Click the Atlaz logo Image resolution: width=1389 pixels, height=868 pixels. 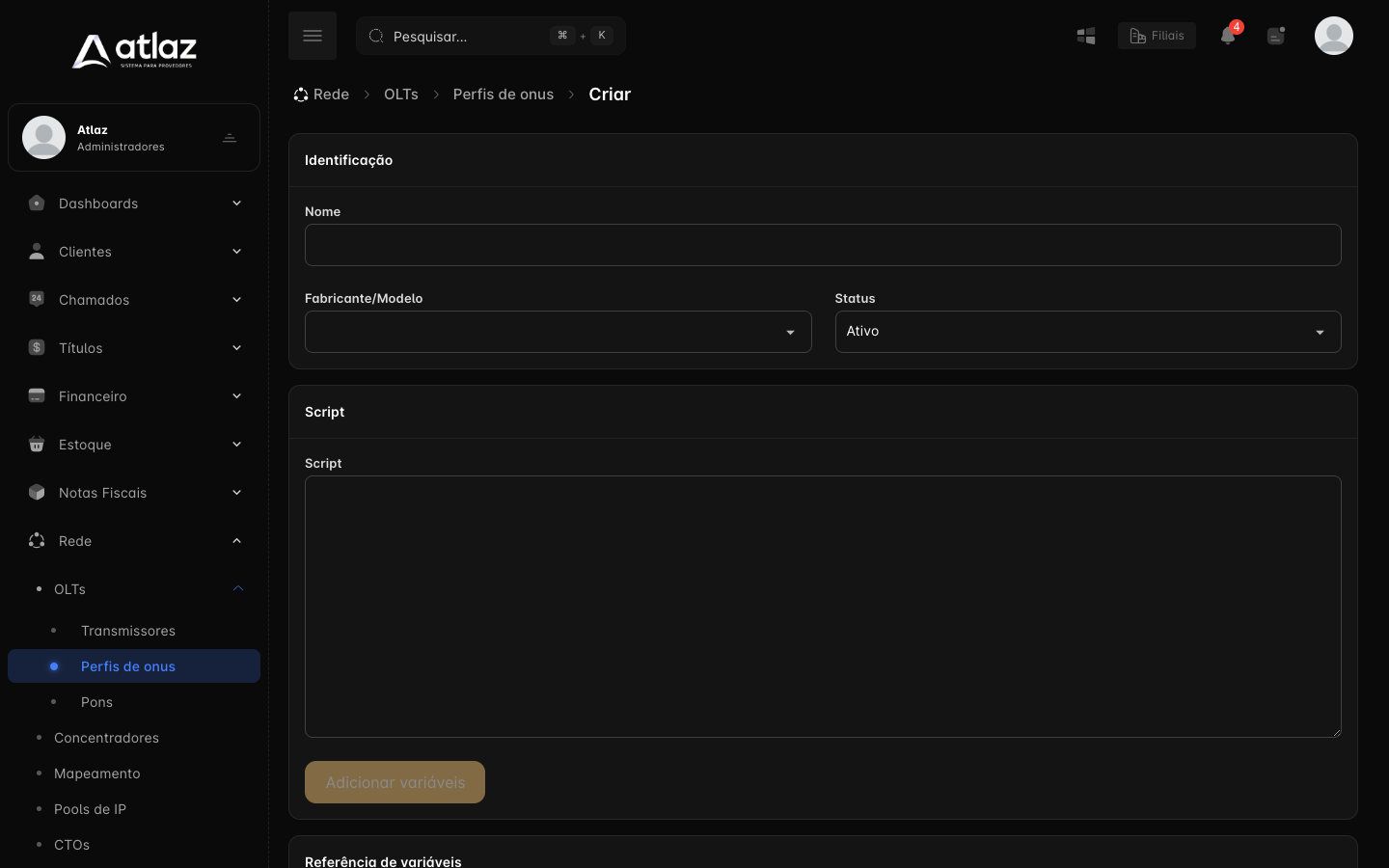pos(134,50)
